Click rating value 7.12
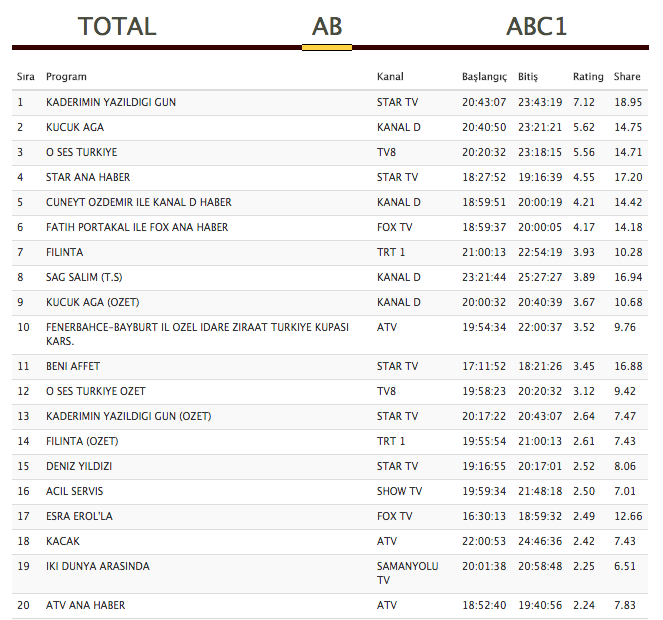 pos(584,102)
